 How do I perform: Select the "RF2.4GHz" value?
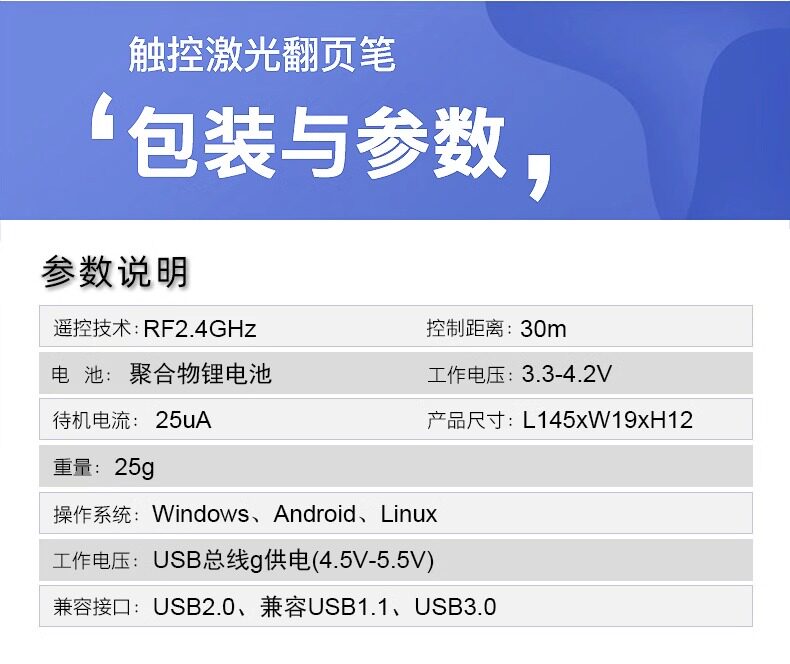(x=200, y=329)
